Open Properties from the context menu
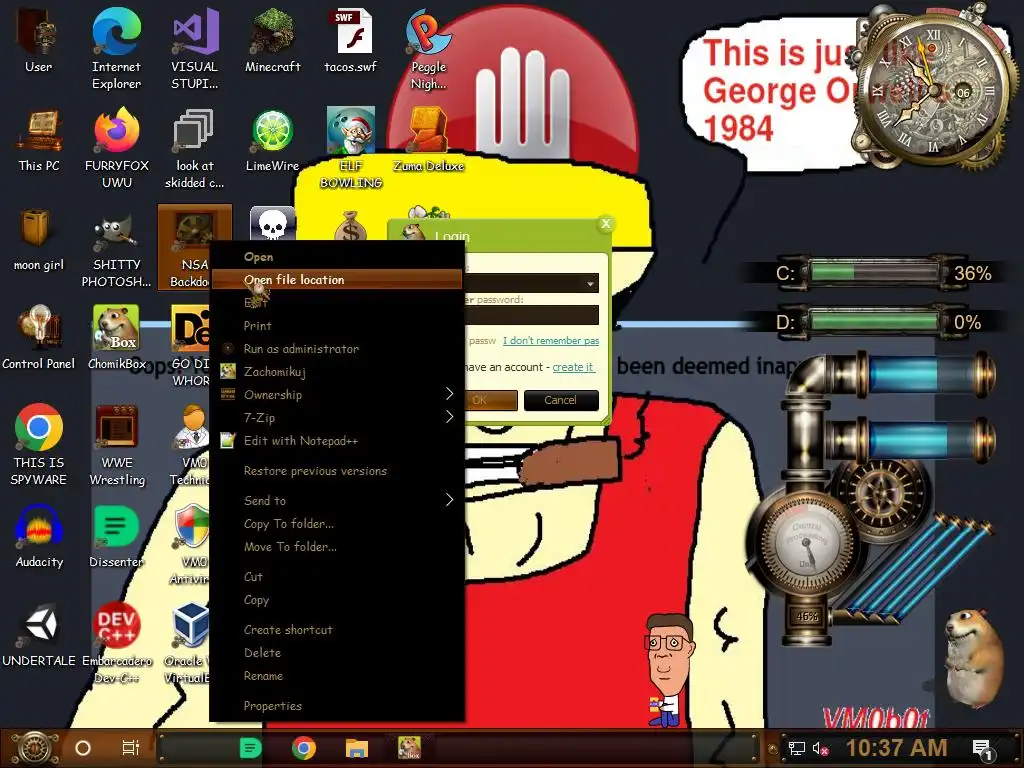This screenshot has height=768, width=1024. pos(337,705)
